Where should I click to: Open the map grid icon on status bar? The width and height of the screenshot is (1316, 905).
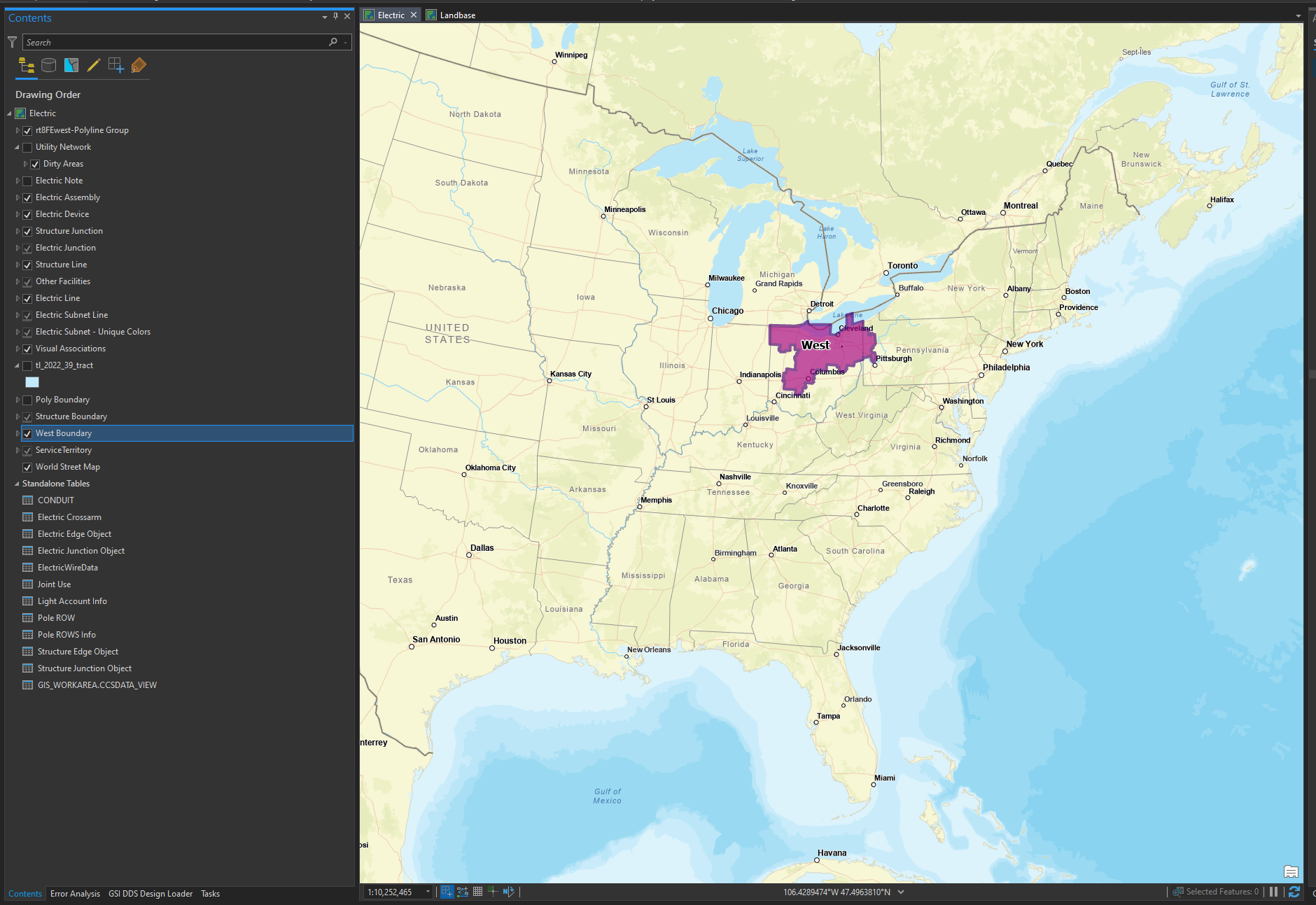[477, 892]
